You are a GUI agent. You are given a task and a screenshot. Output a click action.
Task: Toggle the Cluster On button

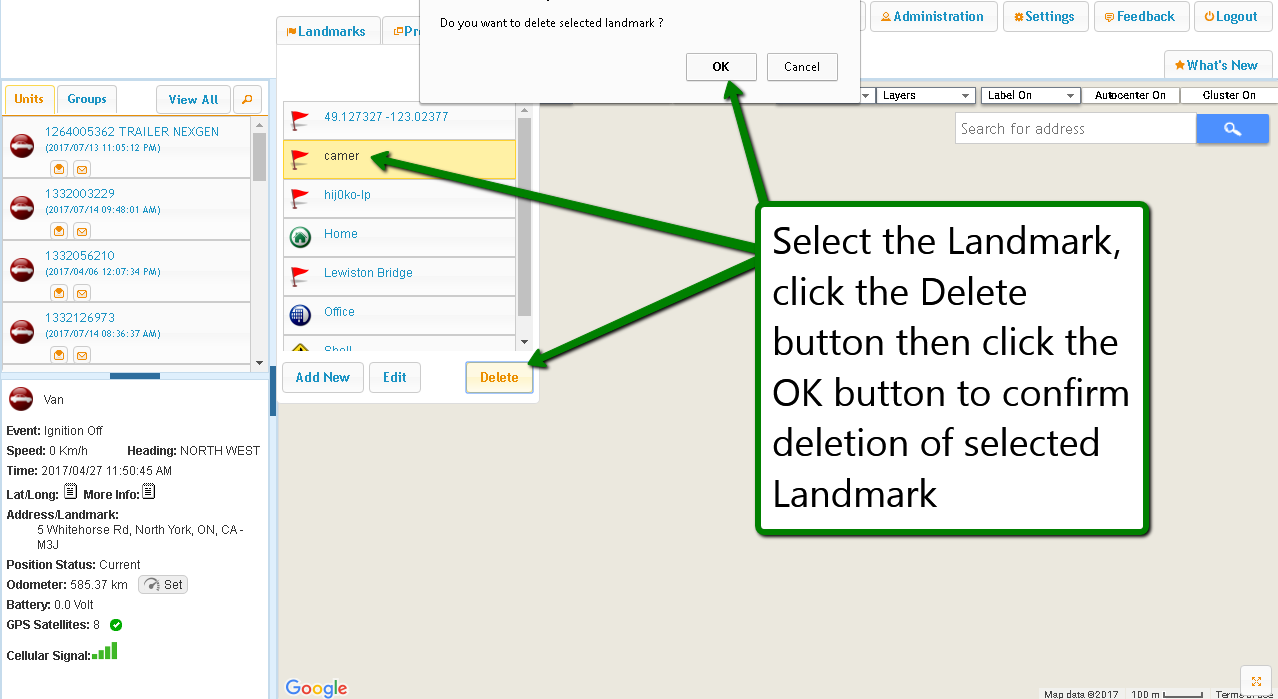click(1229, 96)
